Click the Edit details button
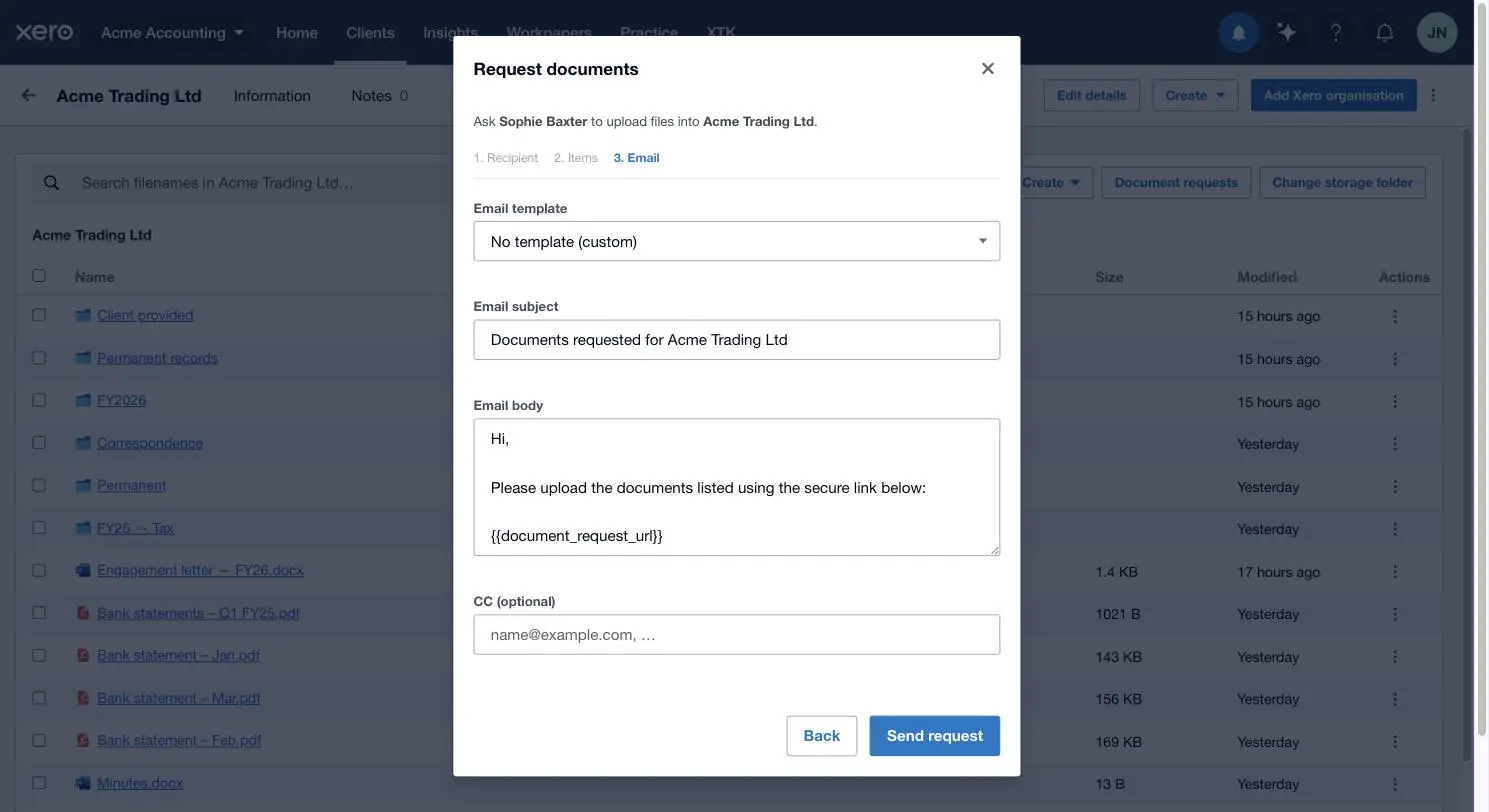 [x=1091, y=96]
